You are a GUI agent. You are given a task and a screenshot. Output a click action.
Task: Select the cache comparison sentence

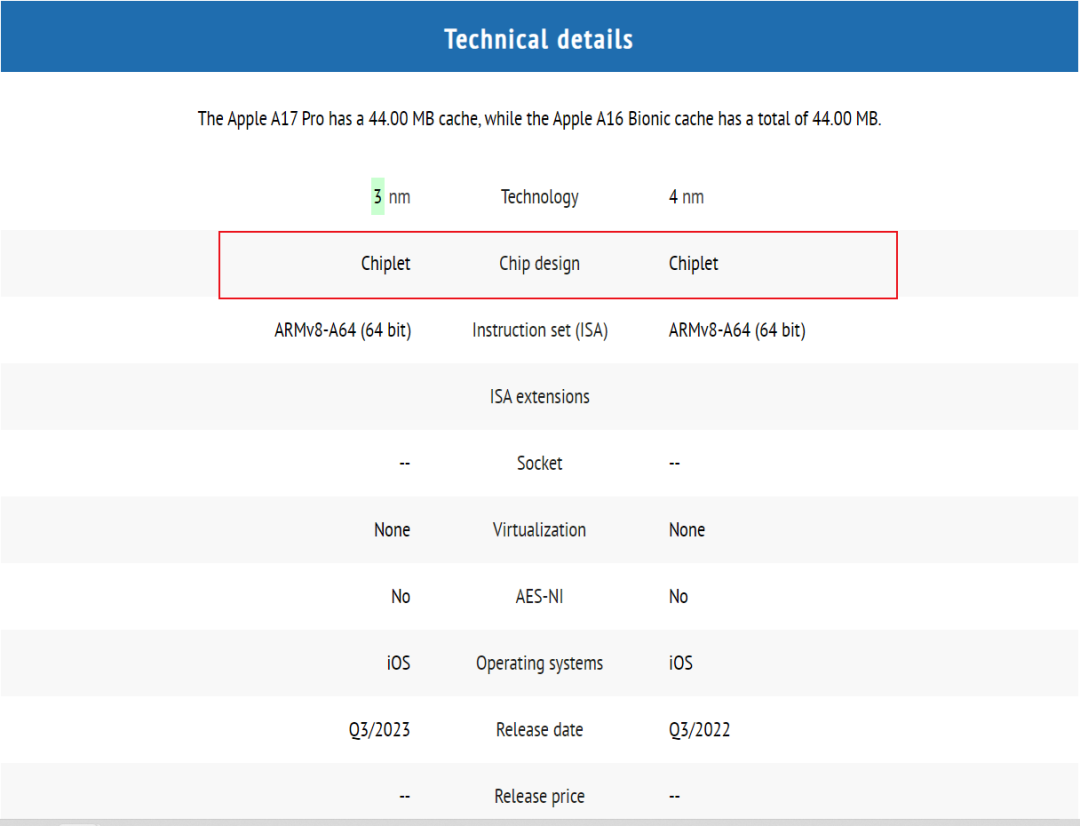(x=539, y=118)
